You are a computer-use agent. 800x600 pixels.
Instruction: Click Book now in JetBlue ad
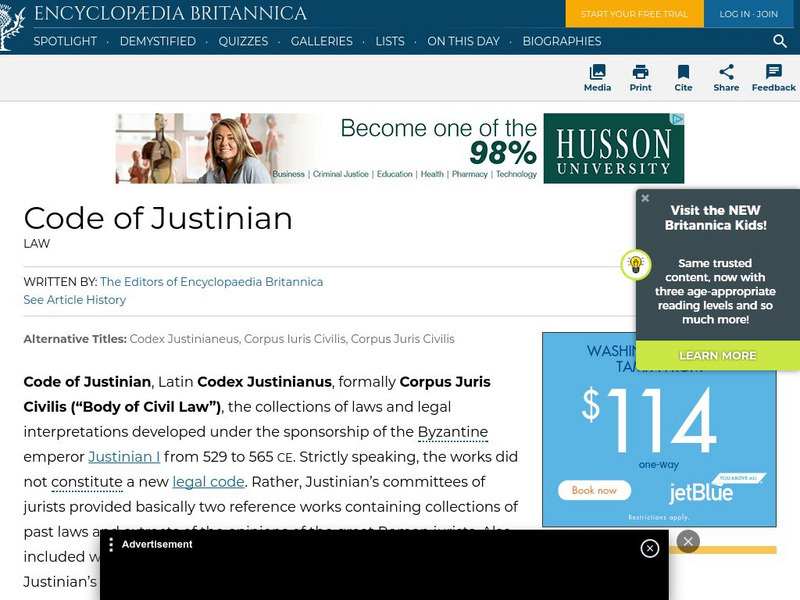(x=594, y=490)
